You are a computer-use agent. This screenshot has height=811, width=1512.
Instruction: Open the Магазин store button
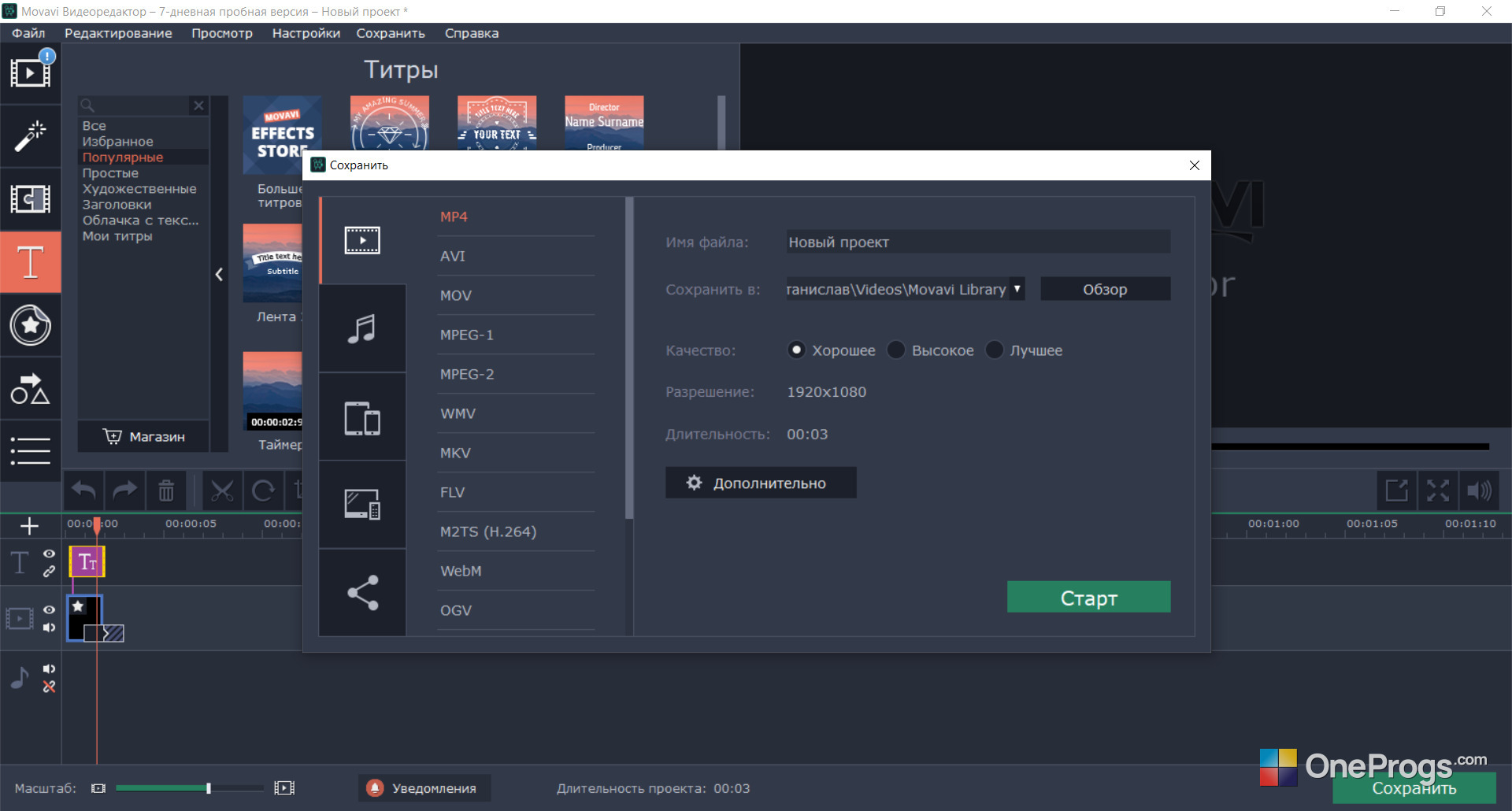(144, 436)
